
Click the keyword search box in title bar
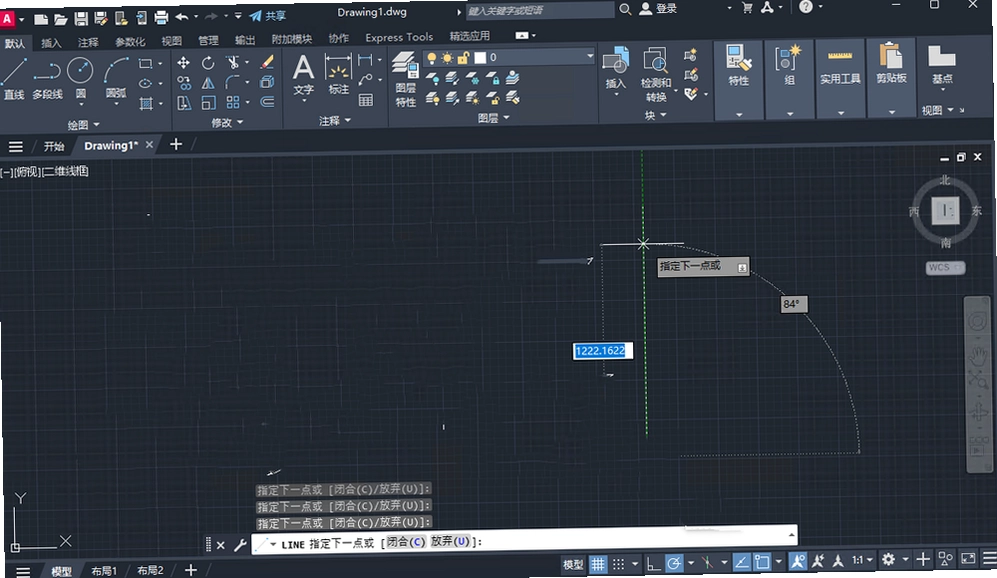pos(539,10)
